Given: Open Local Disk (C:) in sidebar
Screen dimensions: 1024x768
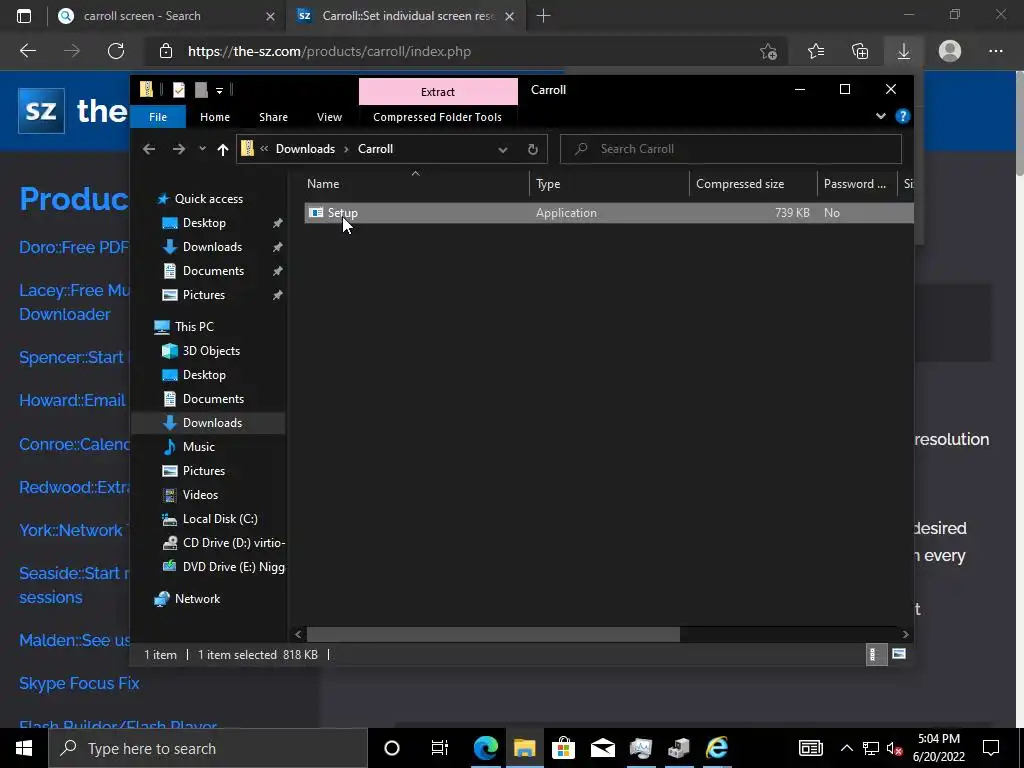Looking at the screenshot, I should pos(219,519).
